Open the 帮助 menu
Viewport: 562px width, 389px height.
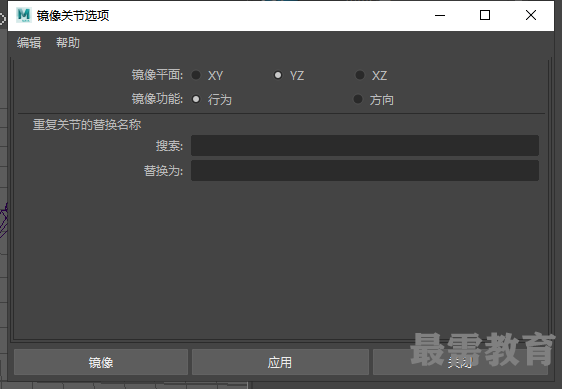tap(68, 43)
